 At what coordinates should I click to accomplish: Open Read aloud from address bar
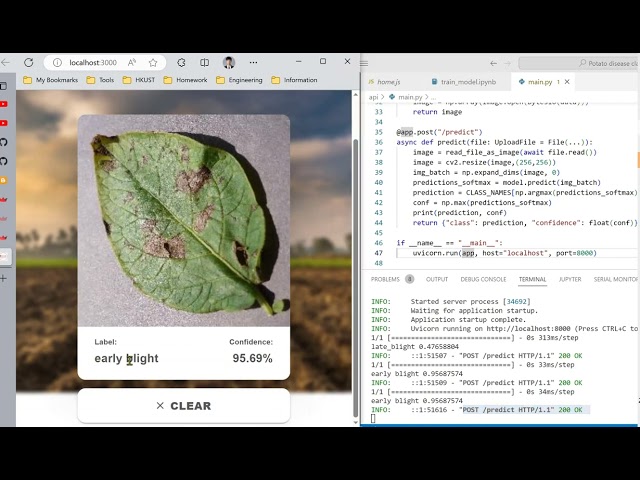[x=132, y=62]
